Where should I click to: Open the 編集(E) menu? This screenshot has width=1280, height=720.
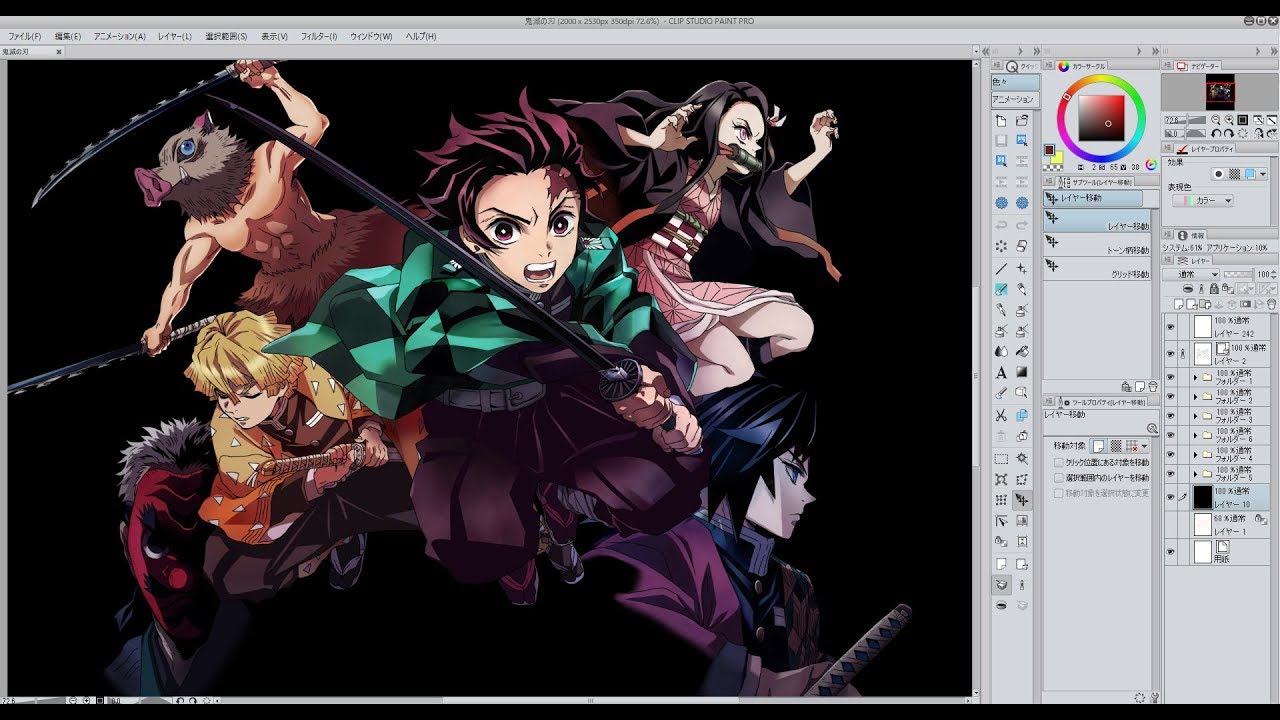click(x=68, y=36)
